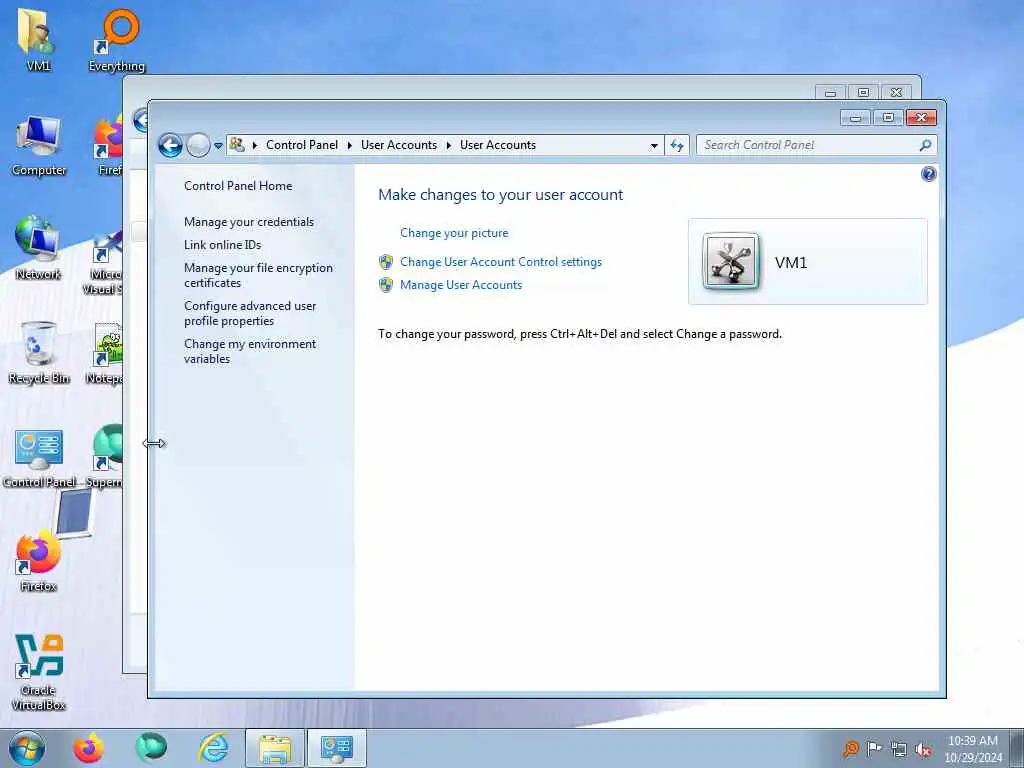Open the address bar history dropdown
Image resolution: width=1024 pixels, height=768 pixels.
pos(654,146)
